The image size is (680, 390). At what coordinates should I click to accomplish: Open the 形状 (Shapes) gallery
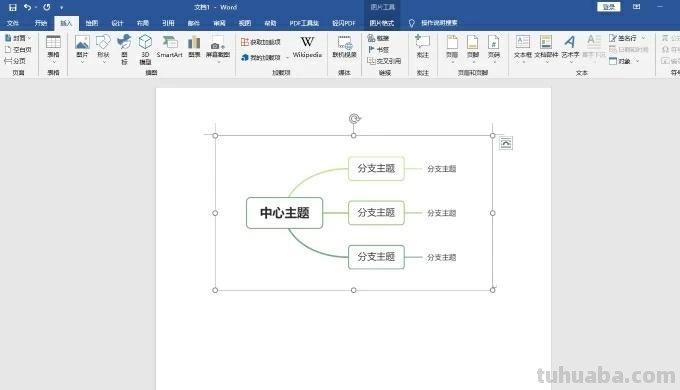(x=103, y=48)
